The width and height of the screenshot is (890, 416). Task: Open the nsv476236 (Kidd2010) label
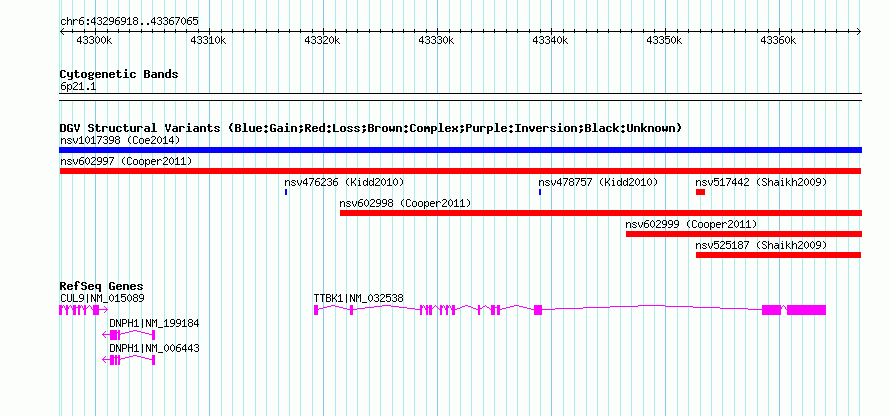[344, 182]
